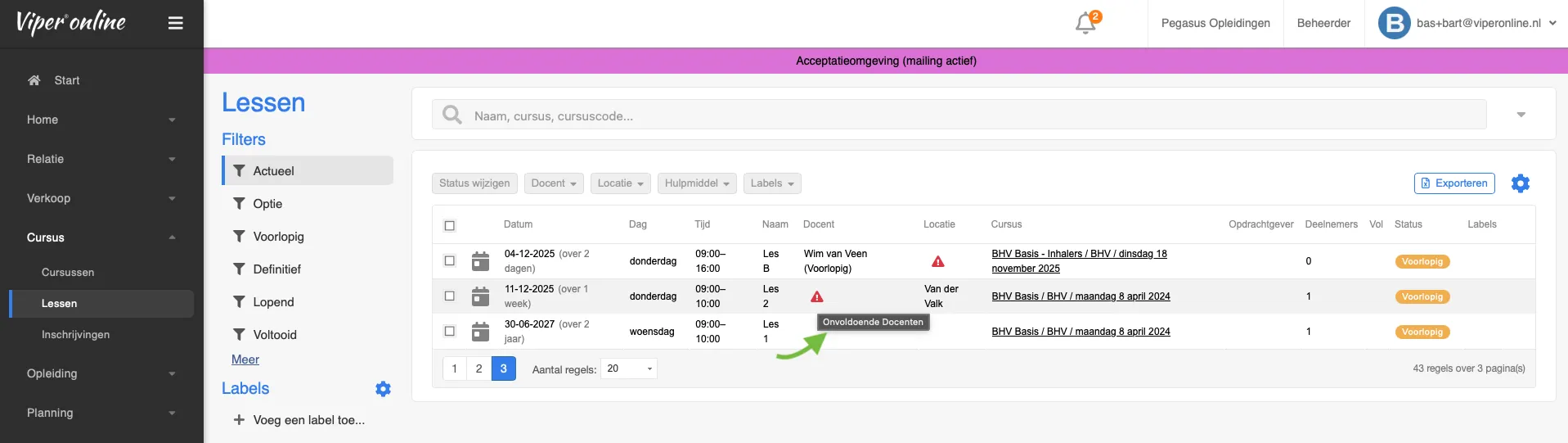Click the Exporteren button
The image size is (1568, 443).
[x=1453, y=183]
